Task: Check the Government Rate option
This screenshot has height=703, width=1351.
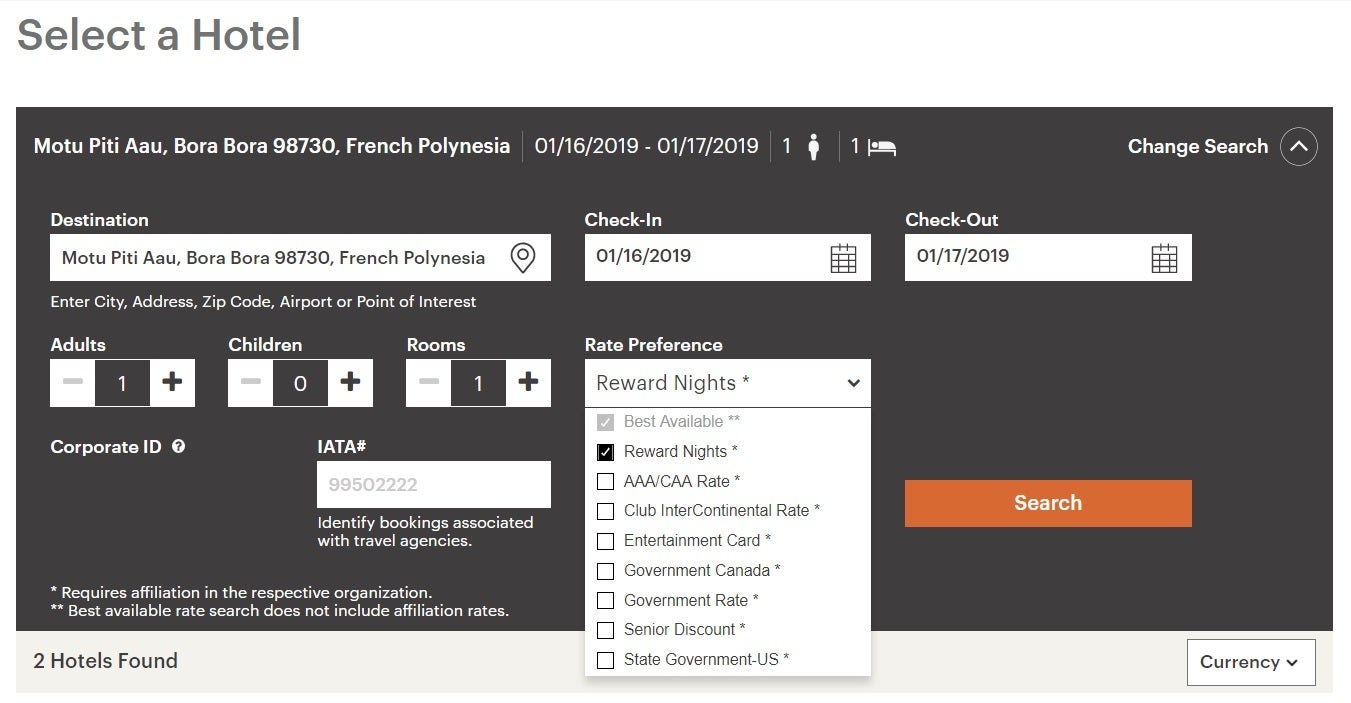Action: [x=605, y=601]
